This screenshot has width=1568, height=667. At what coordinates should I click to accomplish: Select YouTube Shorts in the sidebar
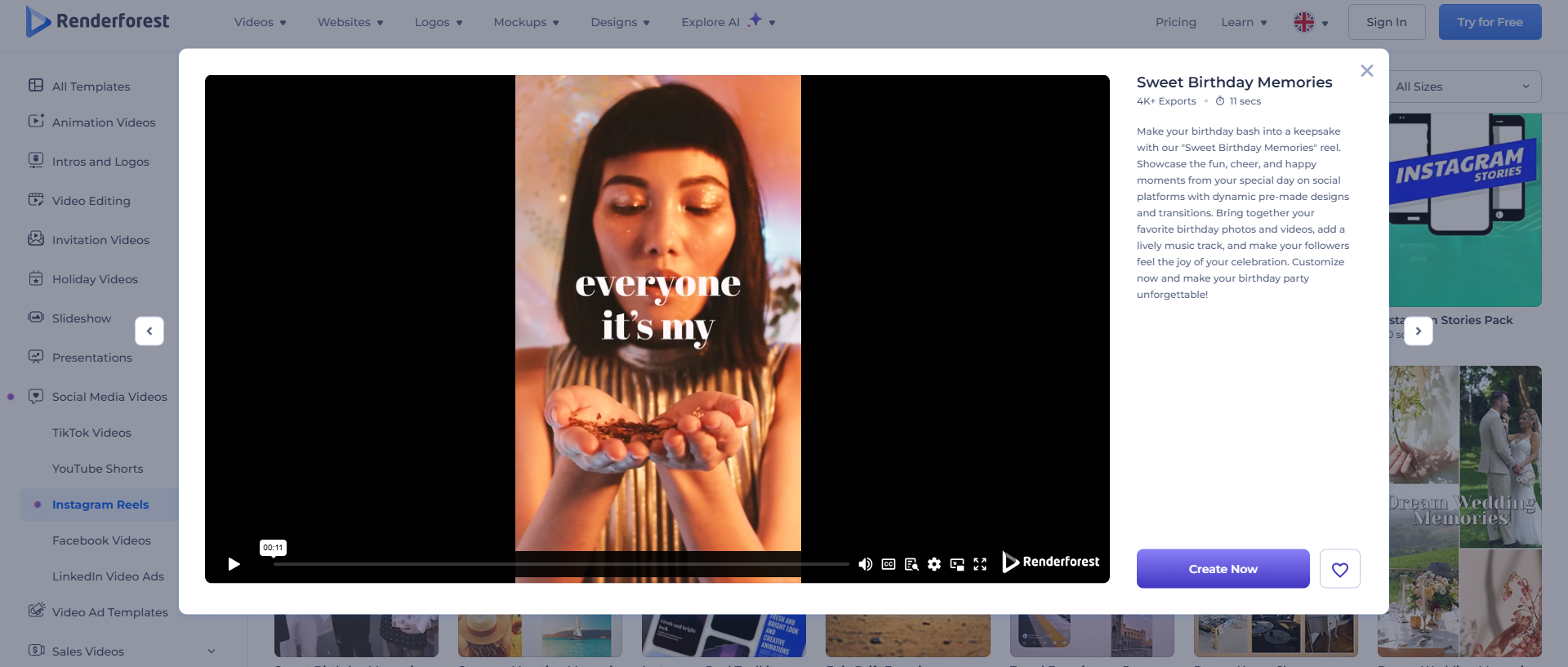[x=98, y=469]
